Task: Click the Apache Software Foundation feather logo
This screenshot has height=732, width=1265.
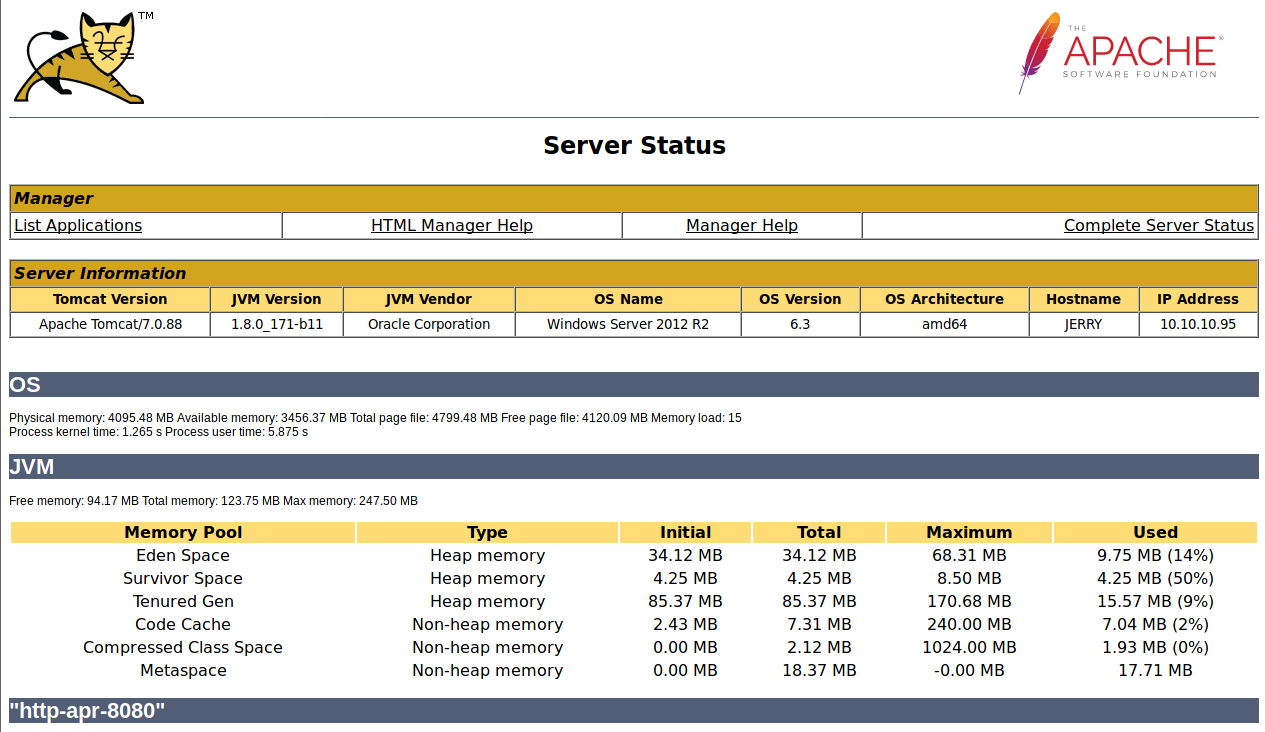Action: (x=1118, y=53)
